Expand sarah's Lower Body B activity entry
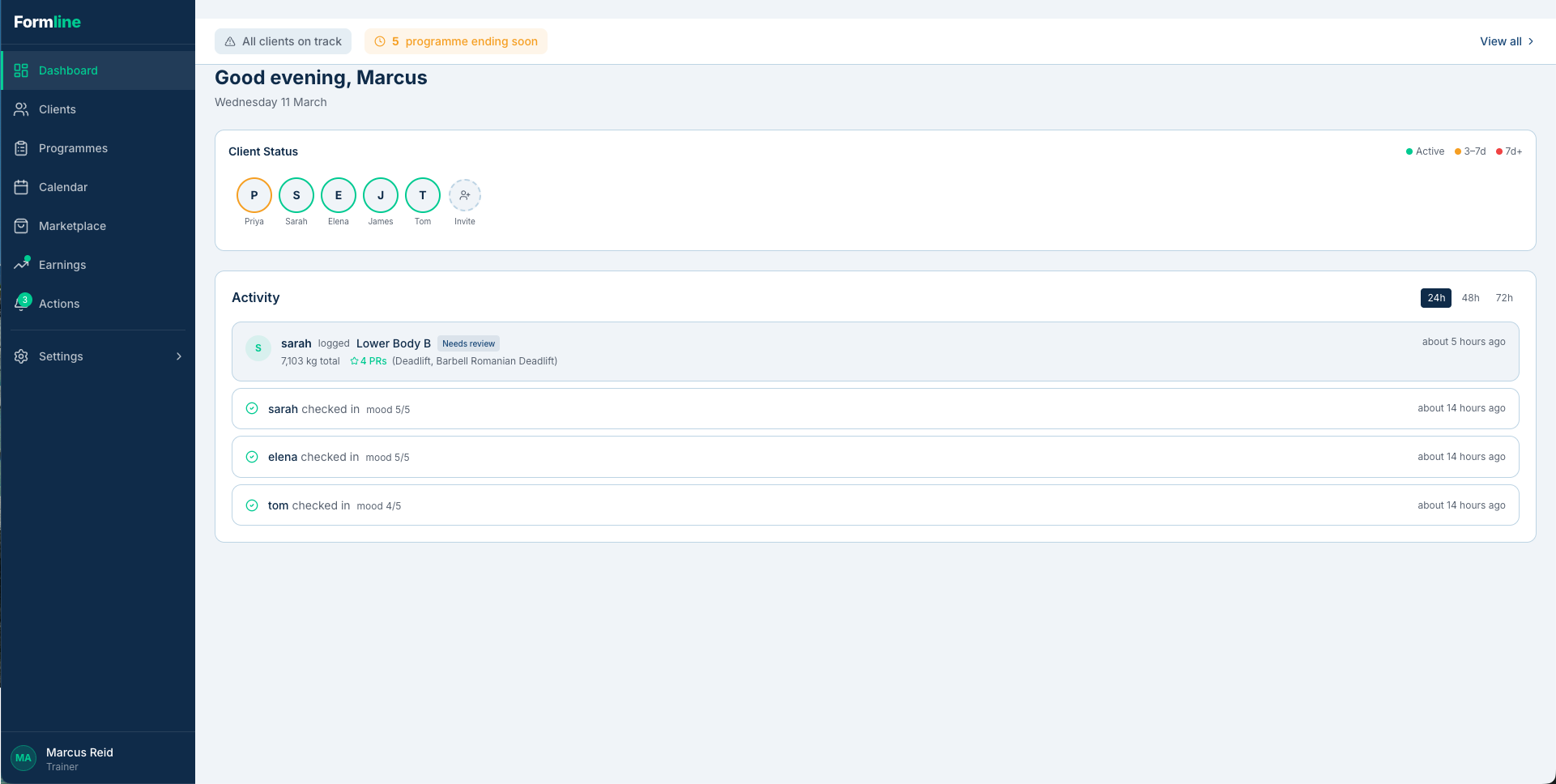Viewport: 1556px width, 784px height. [875, 351]
